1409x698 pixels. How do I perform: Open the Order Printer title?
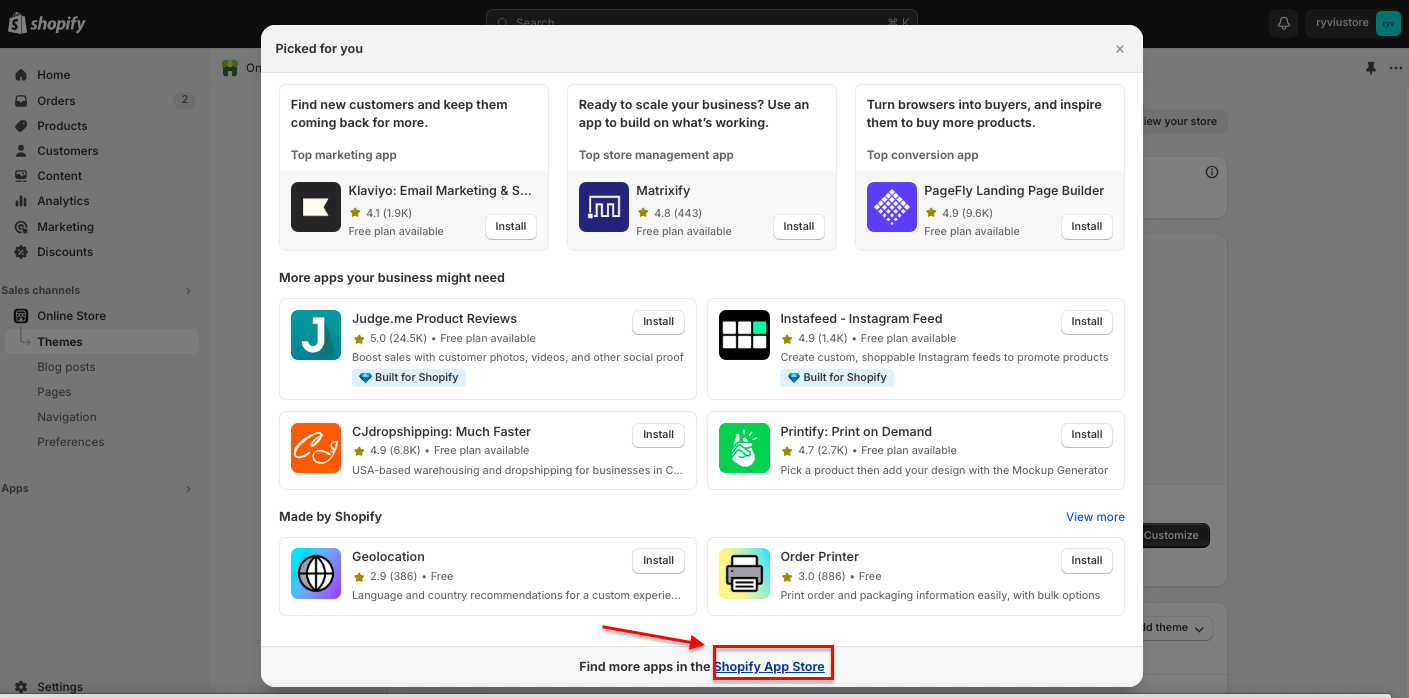[x=819, y=557]
